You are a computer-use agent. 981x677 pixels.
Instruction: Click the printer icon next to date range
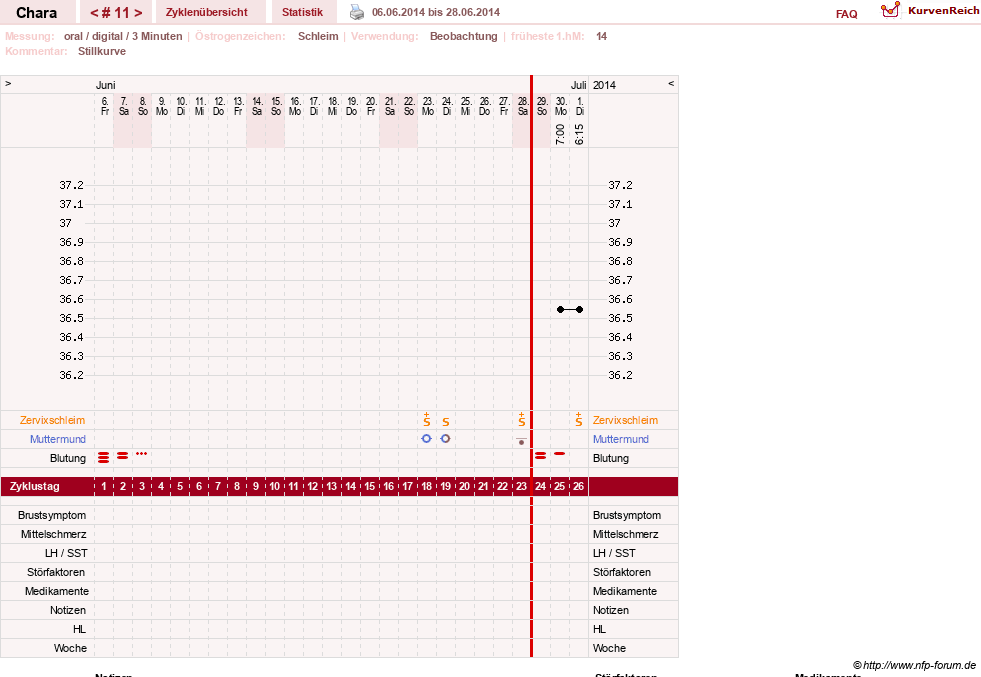pyautogui.click(x=357, y=12)
